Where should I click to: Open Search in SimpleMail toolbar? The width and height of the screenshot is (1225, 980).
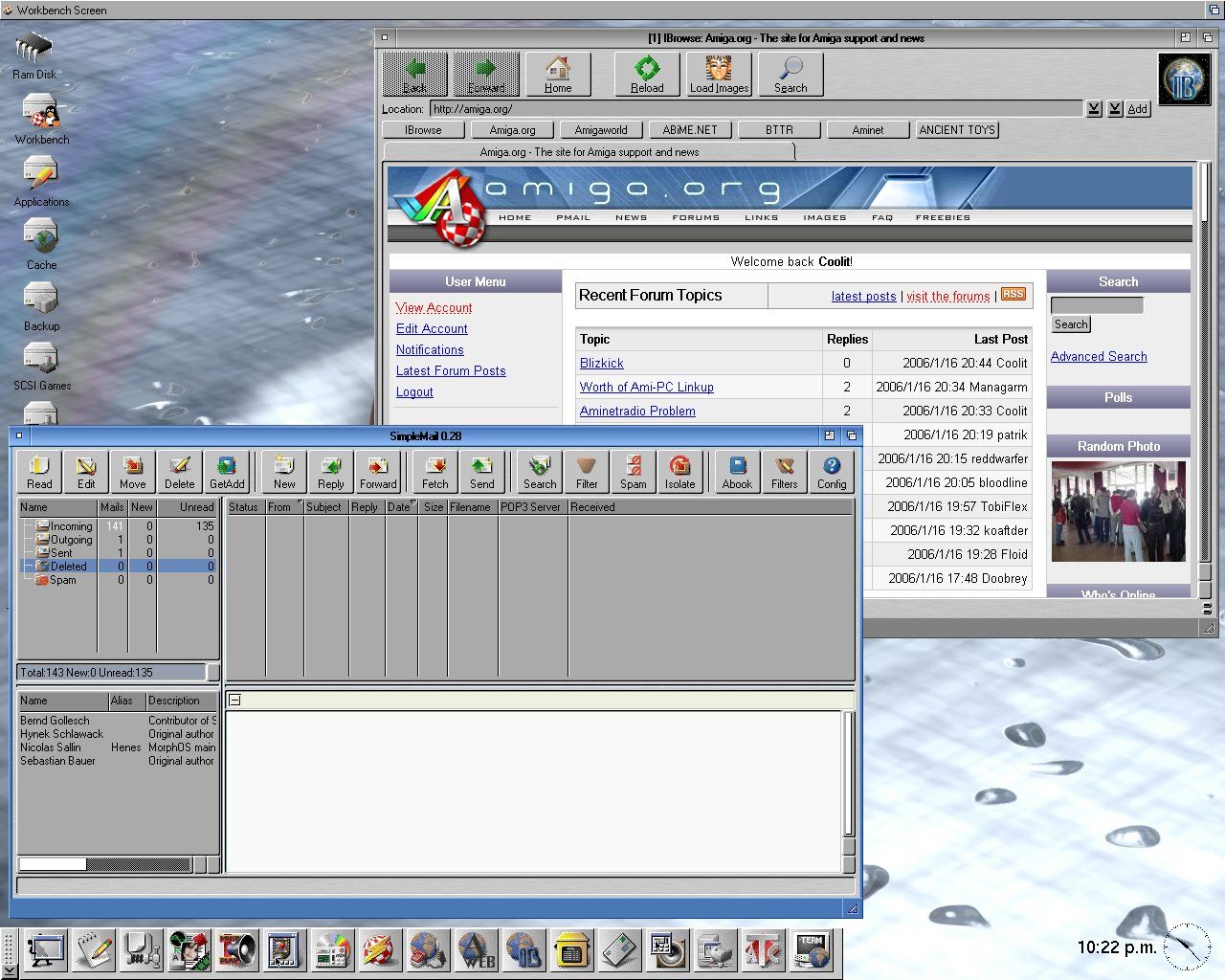point(540,472)
